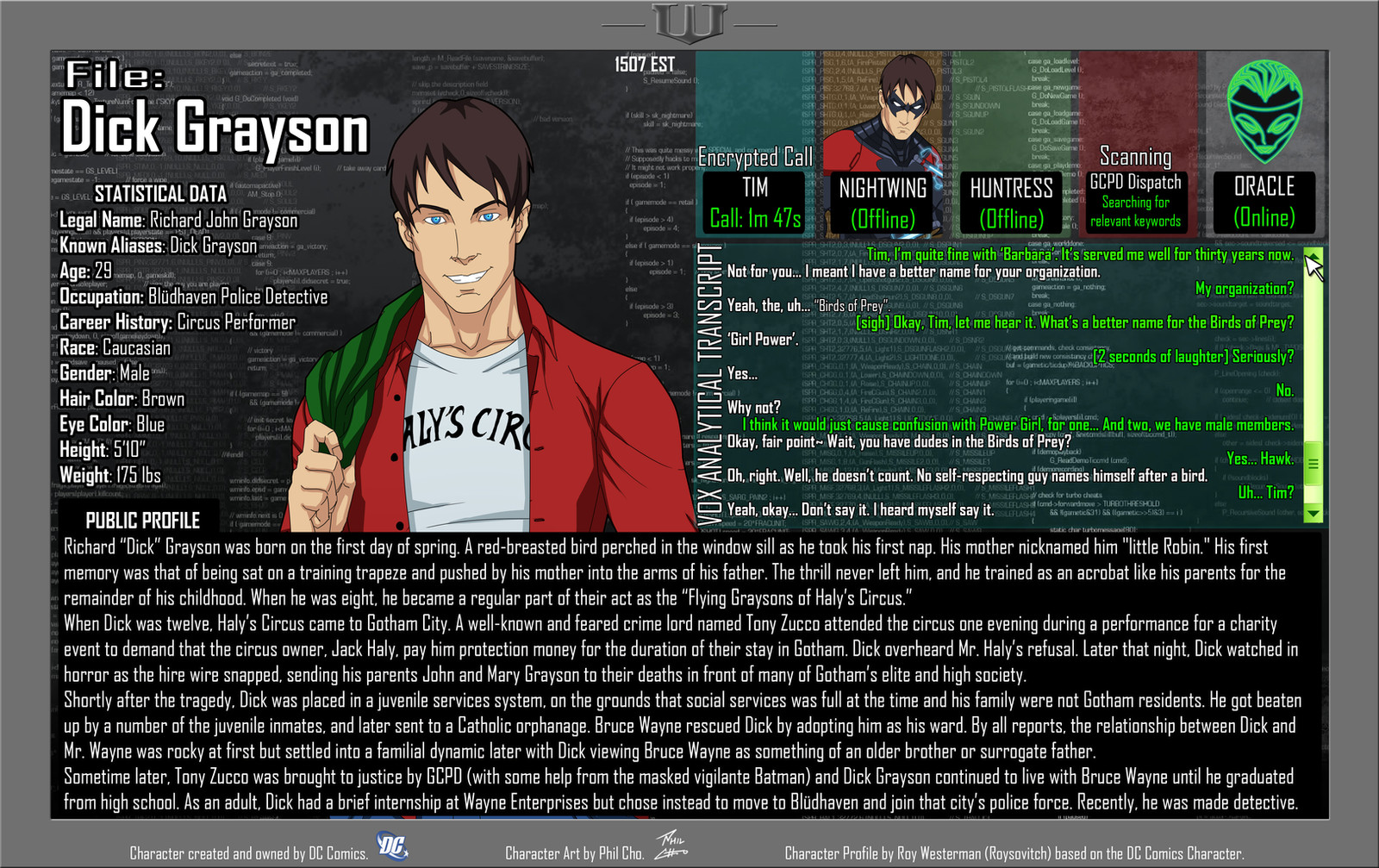Click the transcript scrollbar down arrow

[x=1313, y=514]
